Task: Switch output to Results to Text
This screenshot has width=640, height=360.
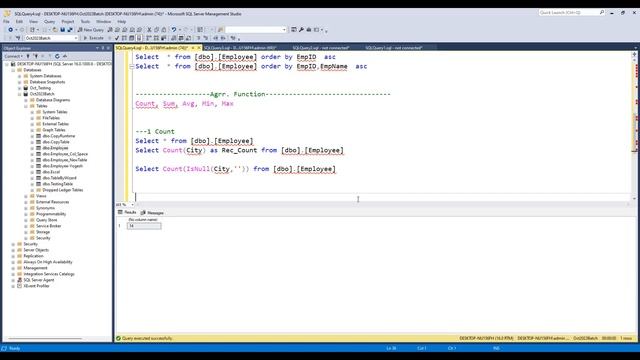Action: click(174, 38)
